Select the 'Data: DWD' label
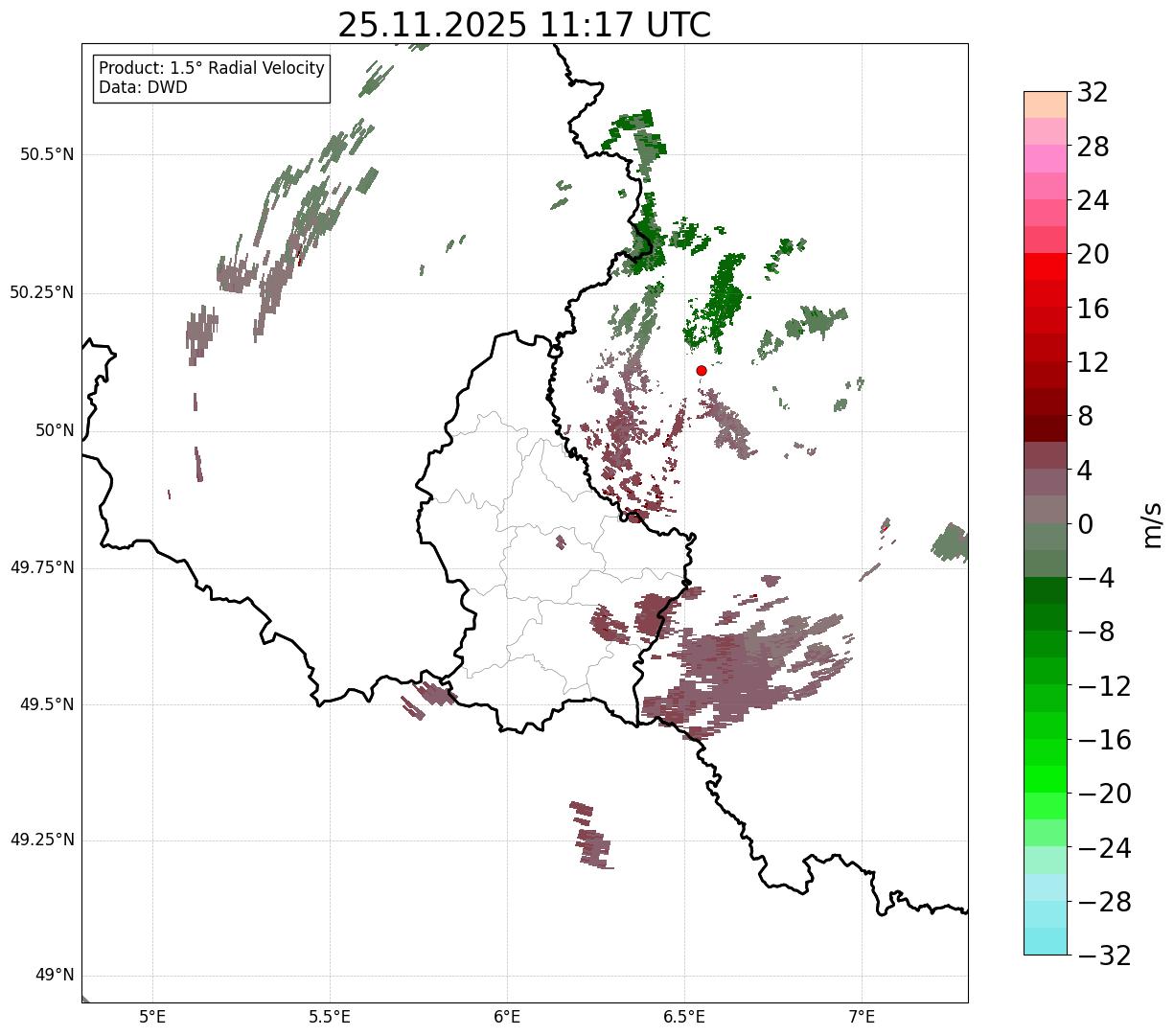This screenshot has width=1174, height=1036. (x=143, y=87)
